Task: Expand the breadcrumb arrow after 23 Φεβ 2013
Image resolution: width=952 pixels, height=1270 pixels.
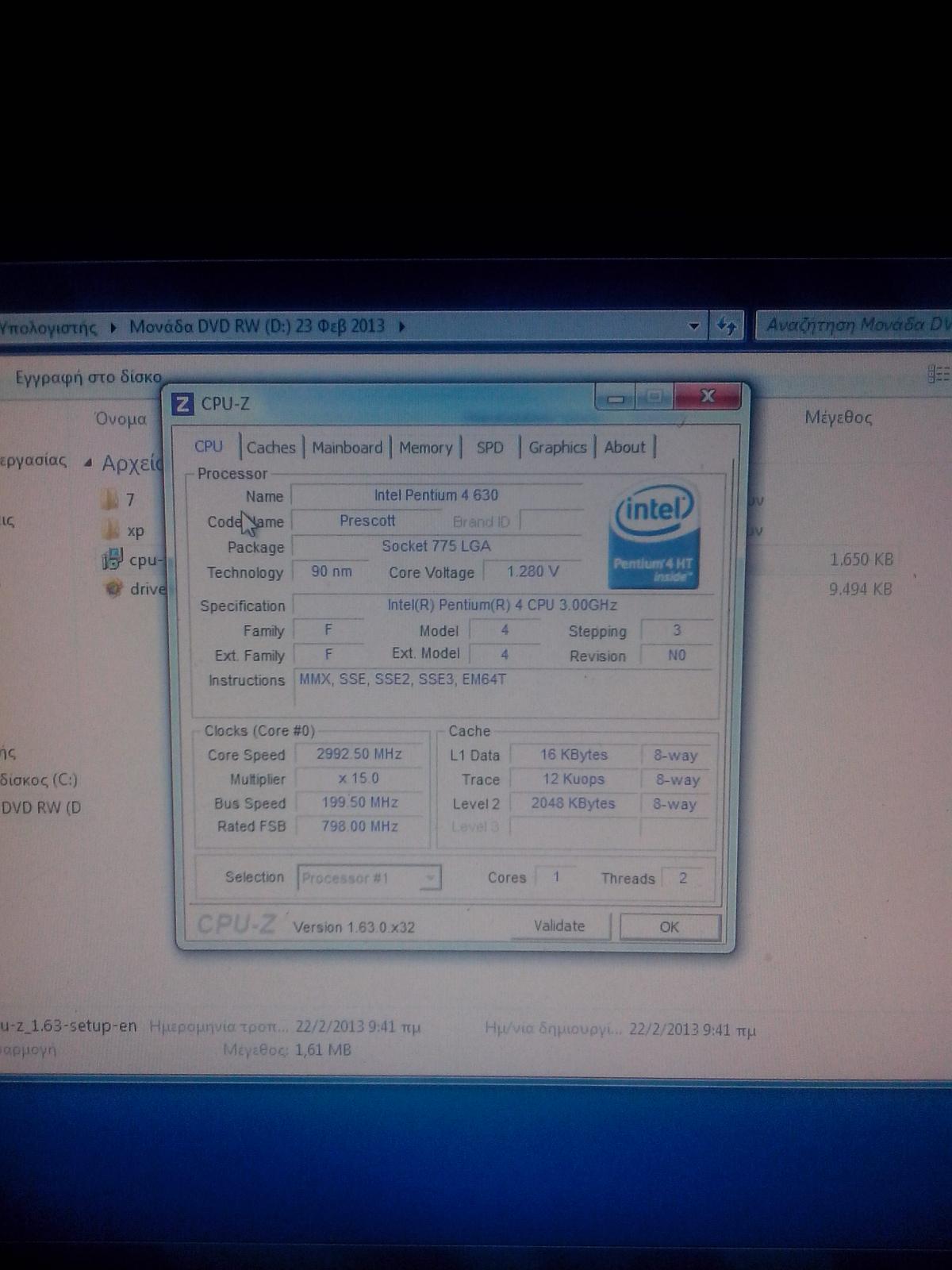Action: click(x=401, y=326)
